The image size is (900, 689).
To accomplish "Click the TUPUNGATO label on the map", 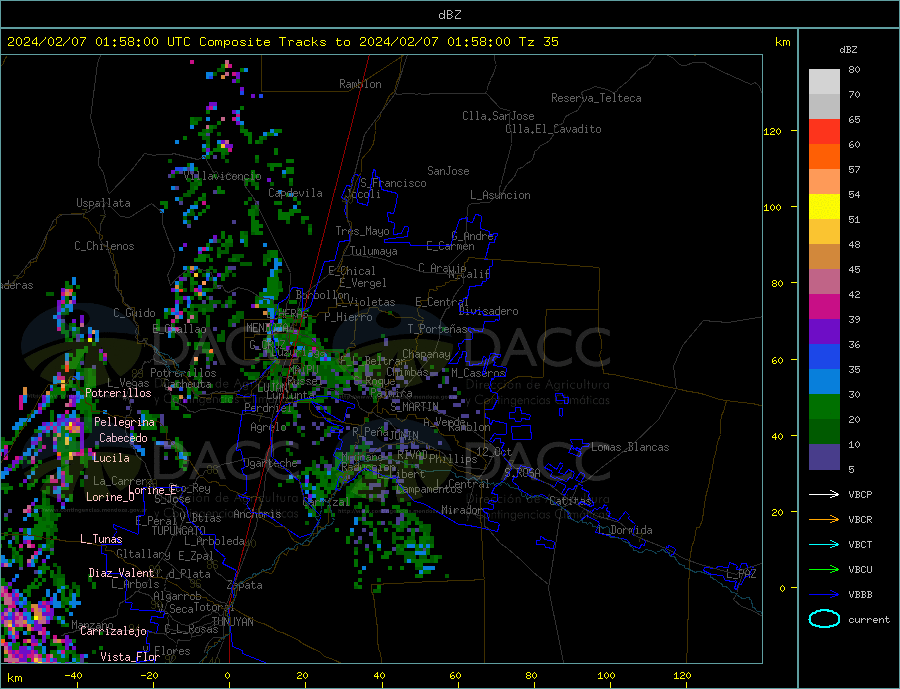I will point(178,531).
